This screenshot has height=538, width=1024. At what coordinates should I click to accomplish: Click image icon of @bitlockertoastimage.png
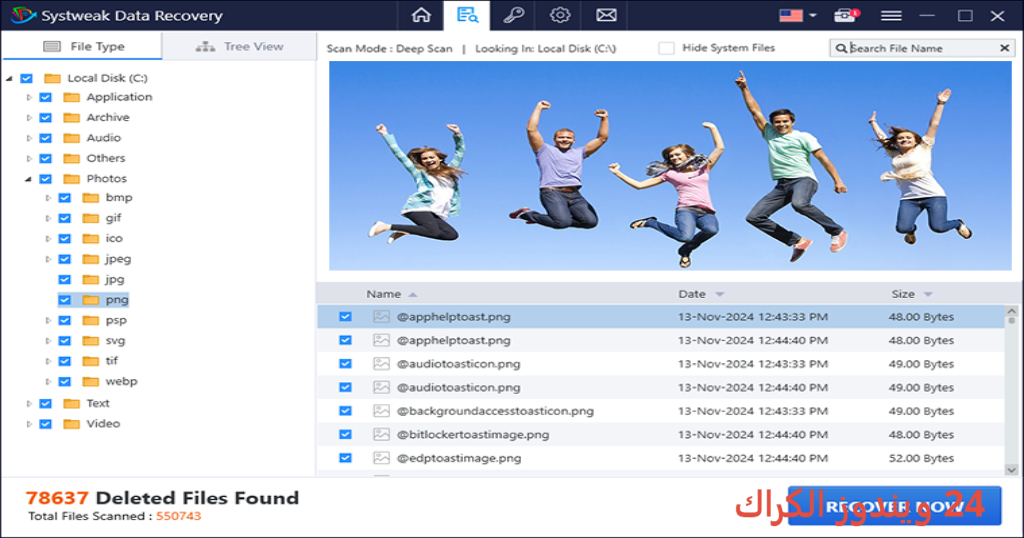coord(381,434)
